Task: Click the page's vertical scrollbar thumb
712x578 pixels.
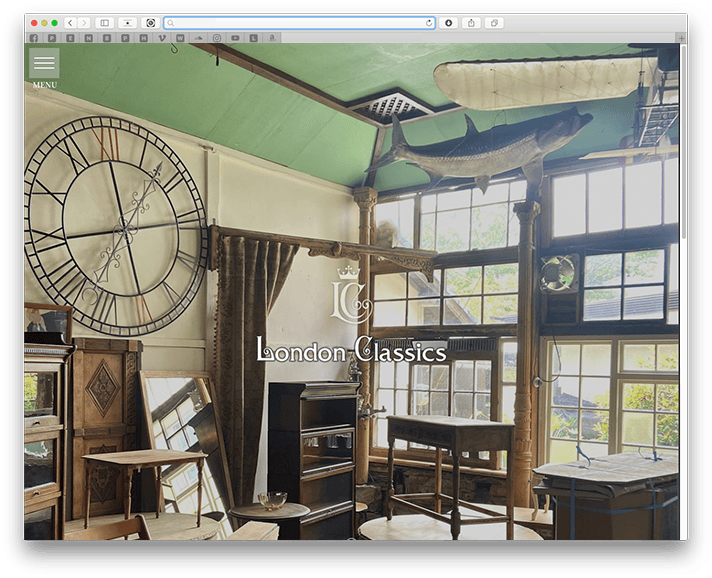Action: tap(683, 142)
